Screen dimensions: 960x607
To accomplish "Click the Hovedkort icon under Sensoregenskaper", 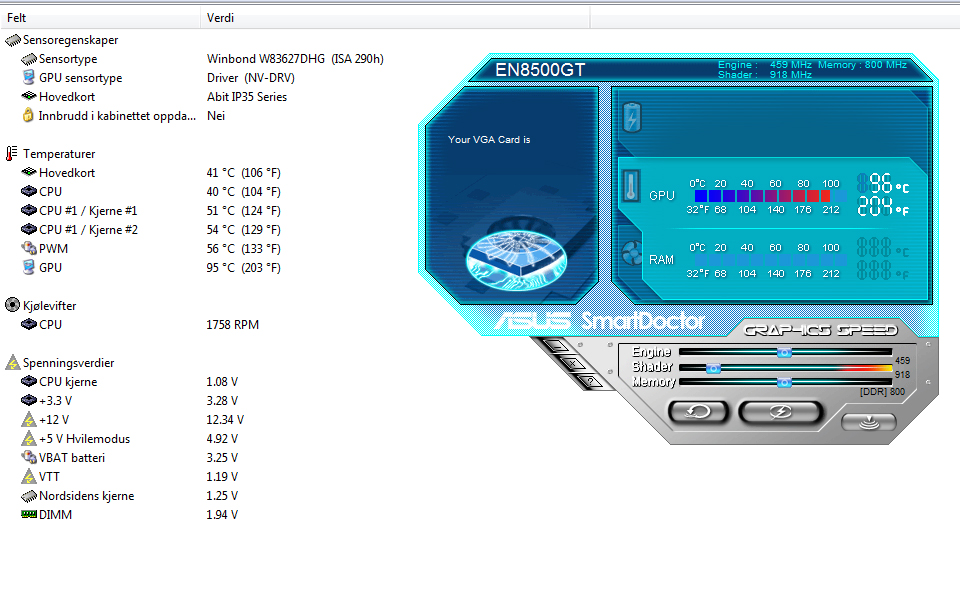I will pyautogui.click(x=29, y=96).
